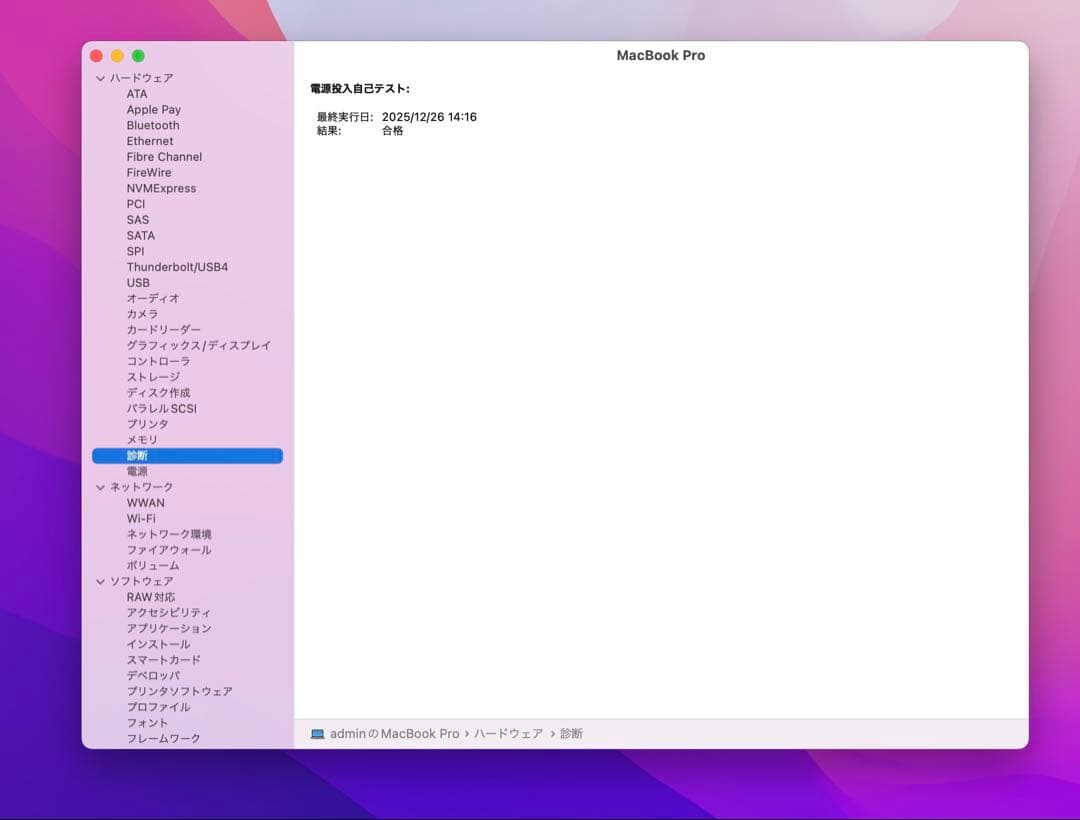
Task: Click ソフトウェア heading label in sidebar
Action: [x=142, y=582]
